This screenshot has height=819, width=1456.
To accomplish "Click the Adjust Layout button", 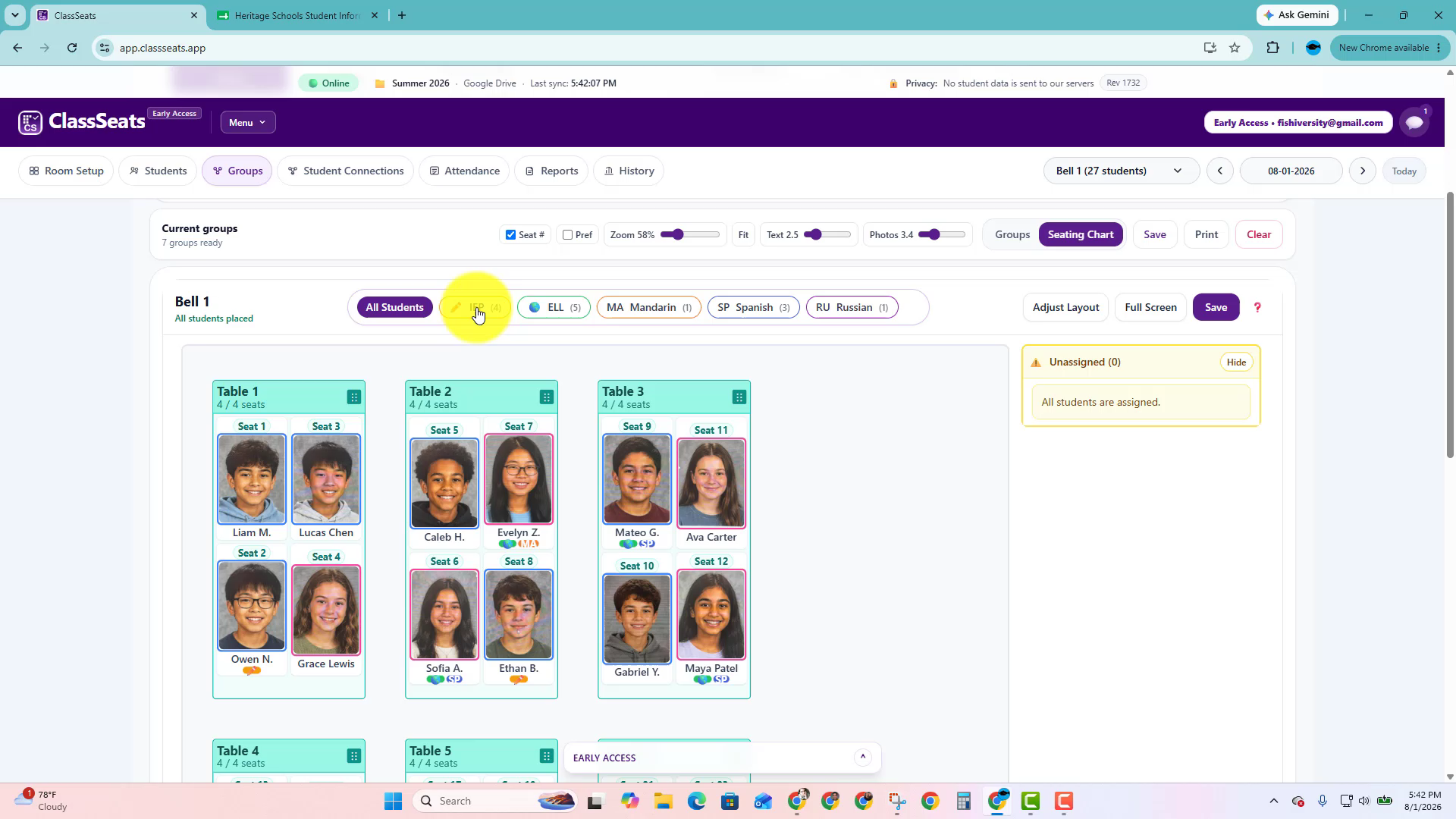I will click(1065, 307).
